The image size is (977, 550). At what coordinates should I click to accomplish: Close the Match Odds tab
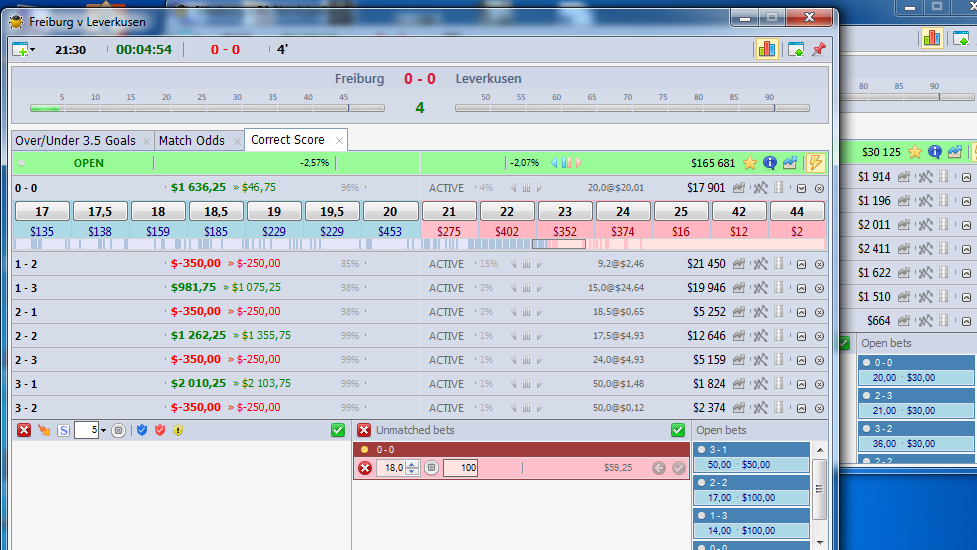click(x=237, y=141)
